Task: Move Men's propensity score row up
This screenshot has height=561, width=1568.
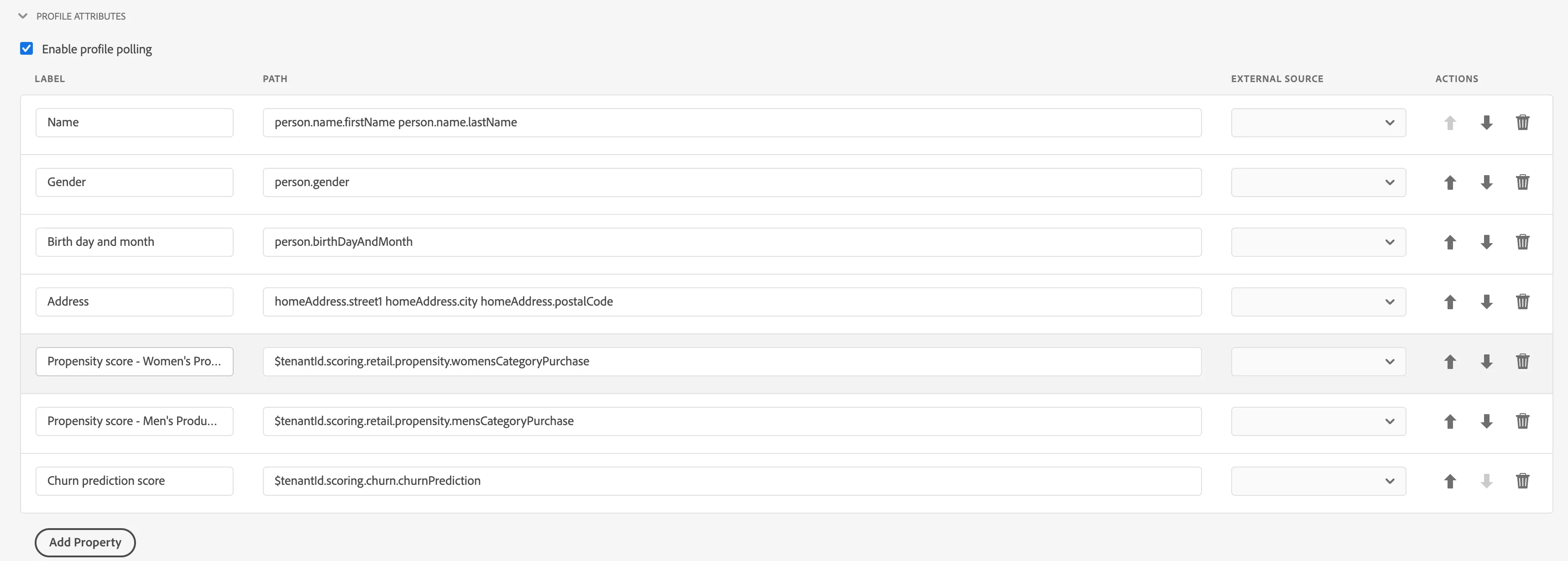Action: click(1450, 421)
